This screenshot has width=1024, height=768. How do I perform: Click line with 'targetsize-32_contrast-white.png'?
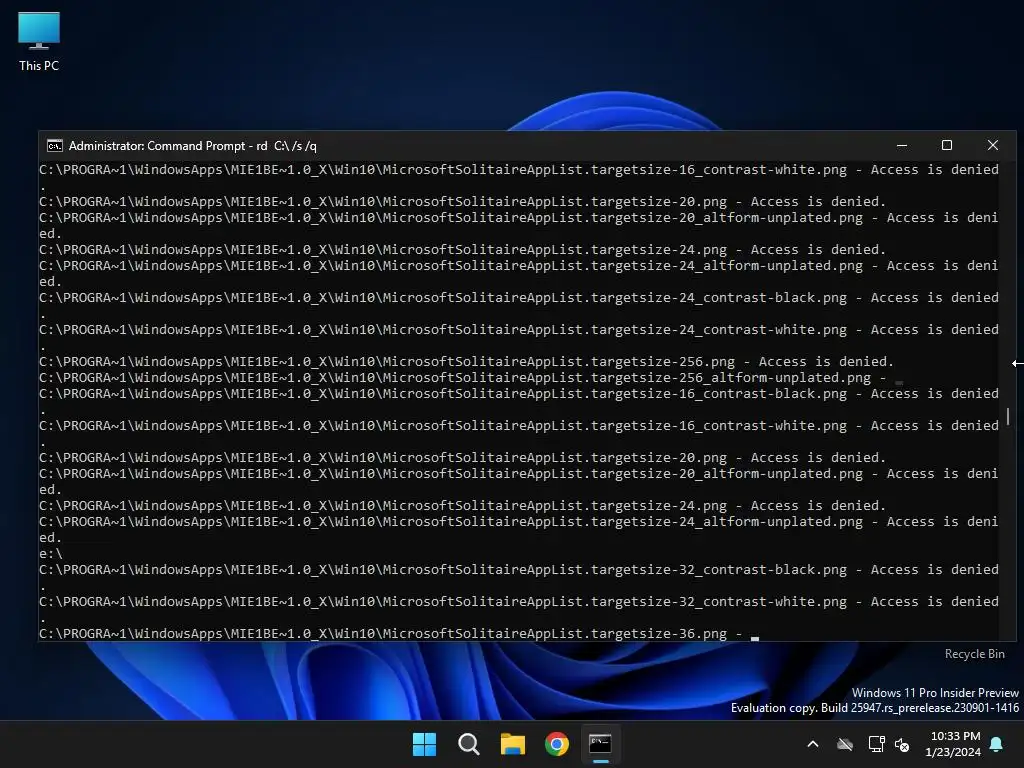[519, 601]
